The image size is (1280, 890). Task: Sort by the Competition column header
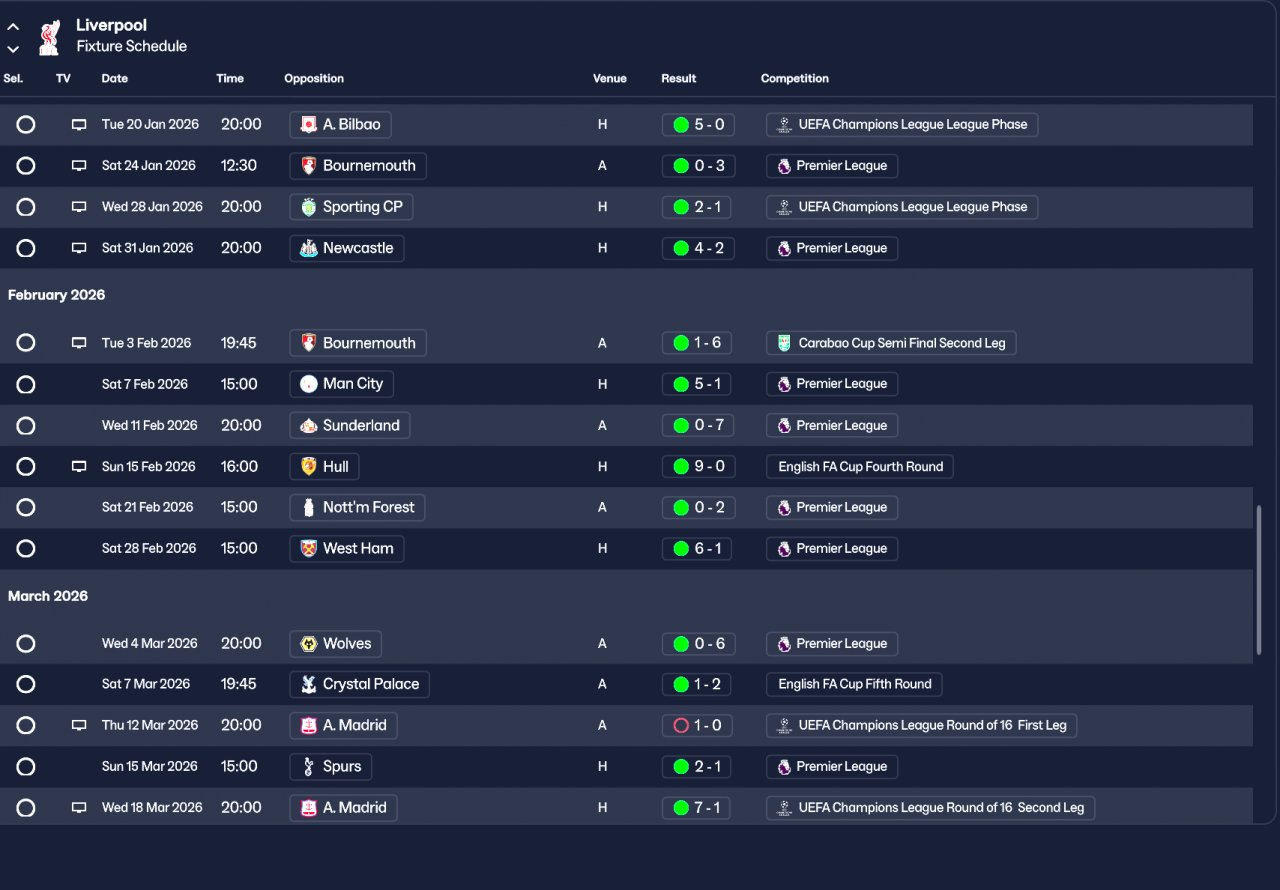click(795, 78)
